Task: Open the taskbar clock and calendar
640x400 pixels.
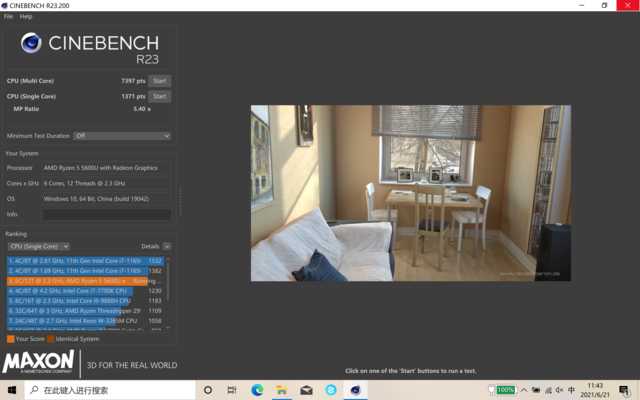Action: click(x=595, y=390)
